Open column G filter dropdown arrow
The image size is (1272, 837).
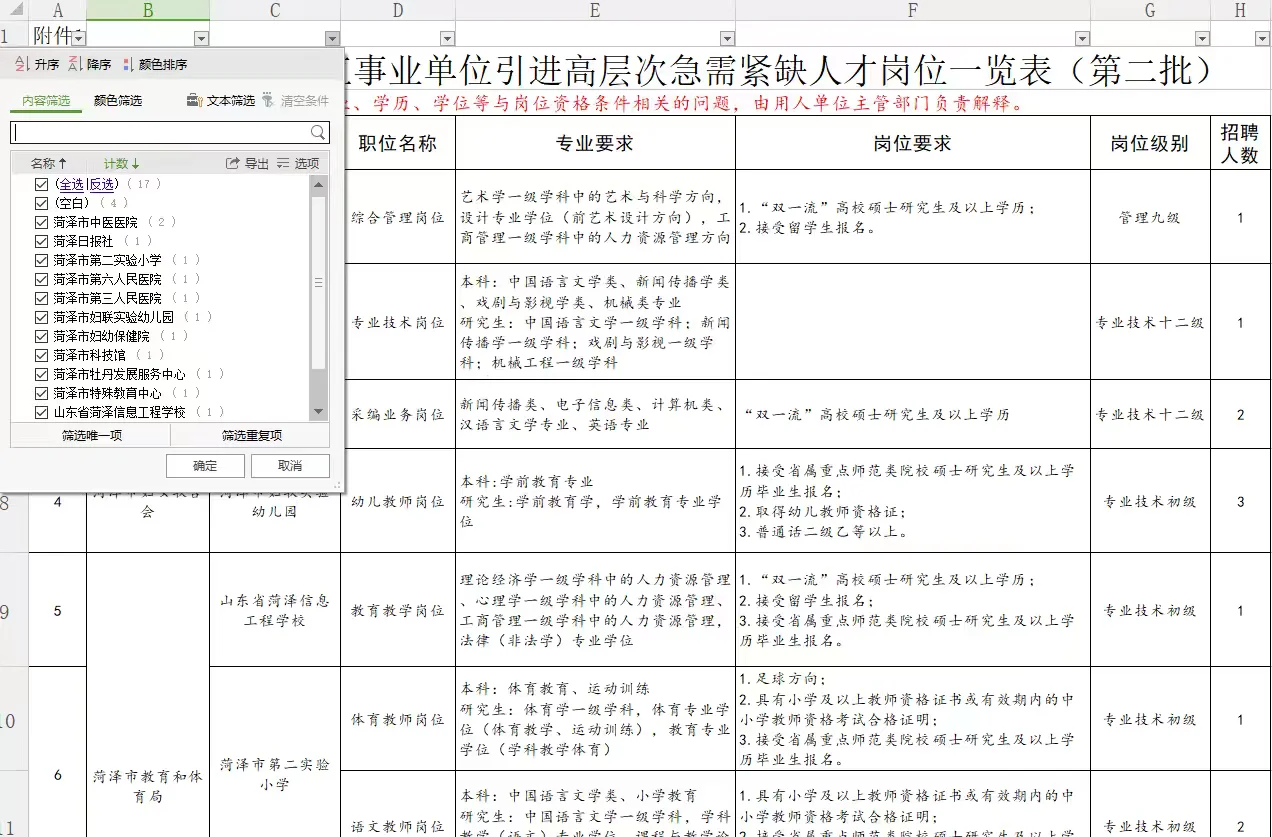1201,38
